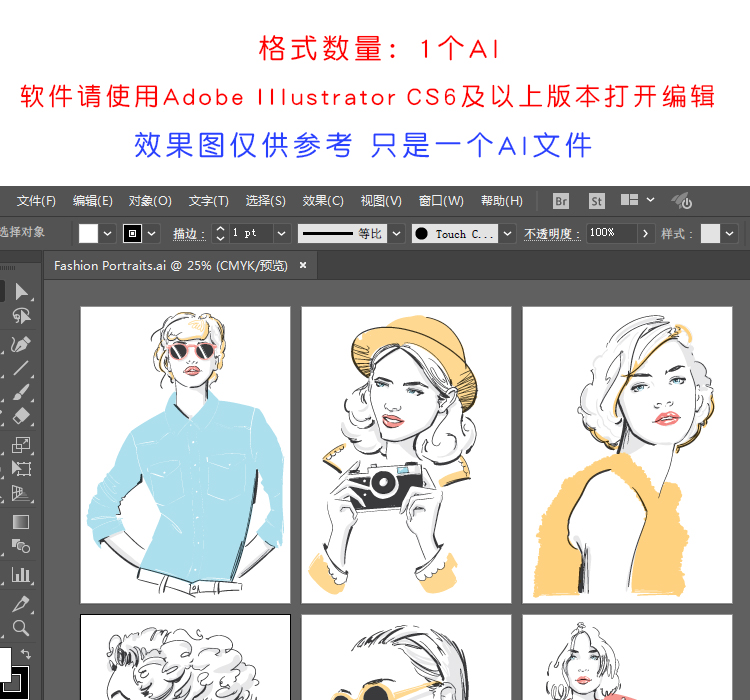Select the Zoom magnifier tool
The height and width of the screenshot is (700, 750).
(21, 628)
